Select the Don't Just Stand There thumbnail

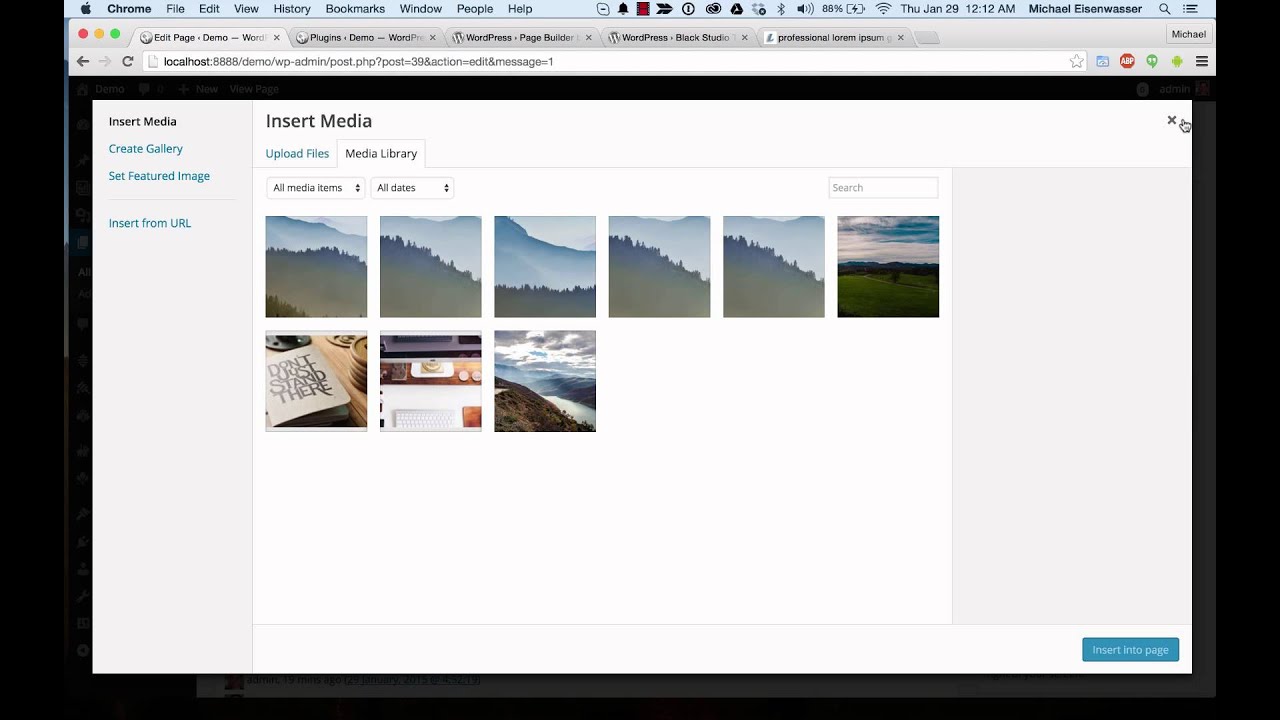316,381
